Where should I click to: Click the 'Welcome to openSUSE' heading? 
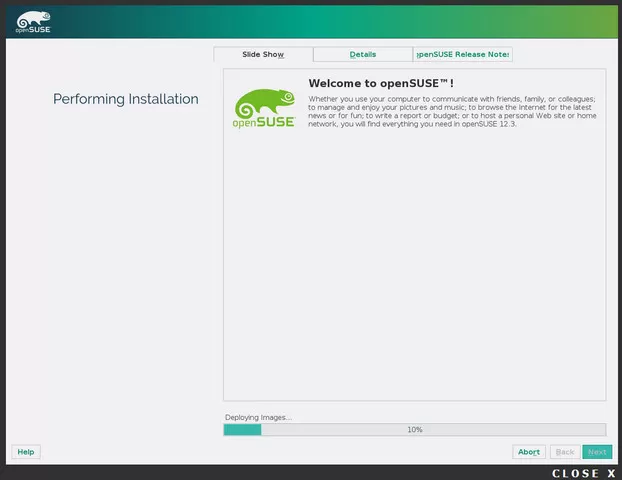pos(381,83)
